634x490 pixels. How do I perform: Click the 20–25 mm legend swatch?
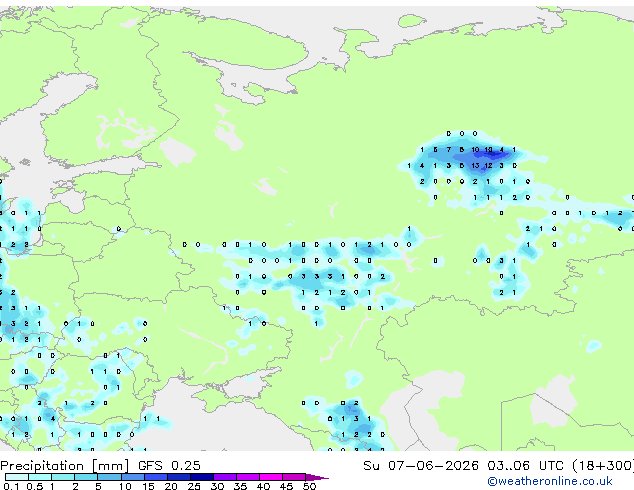click(x=179, y=477)
